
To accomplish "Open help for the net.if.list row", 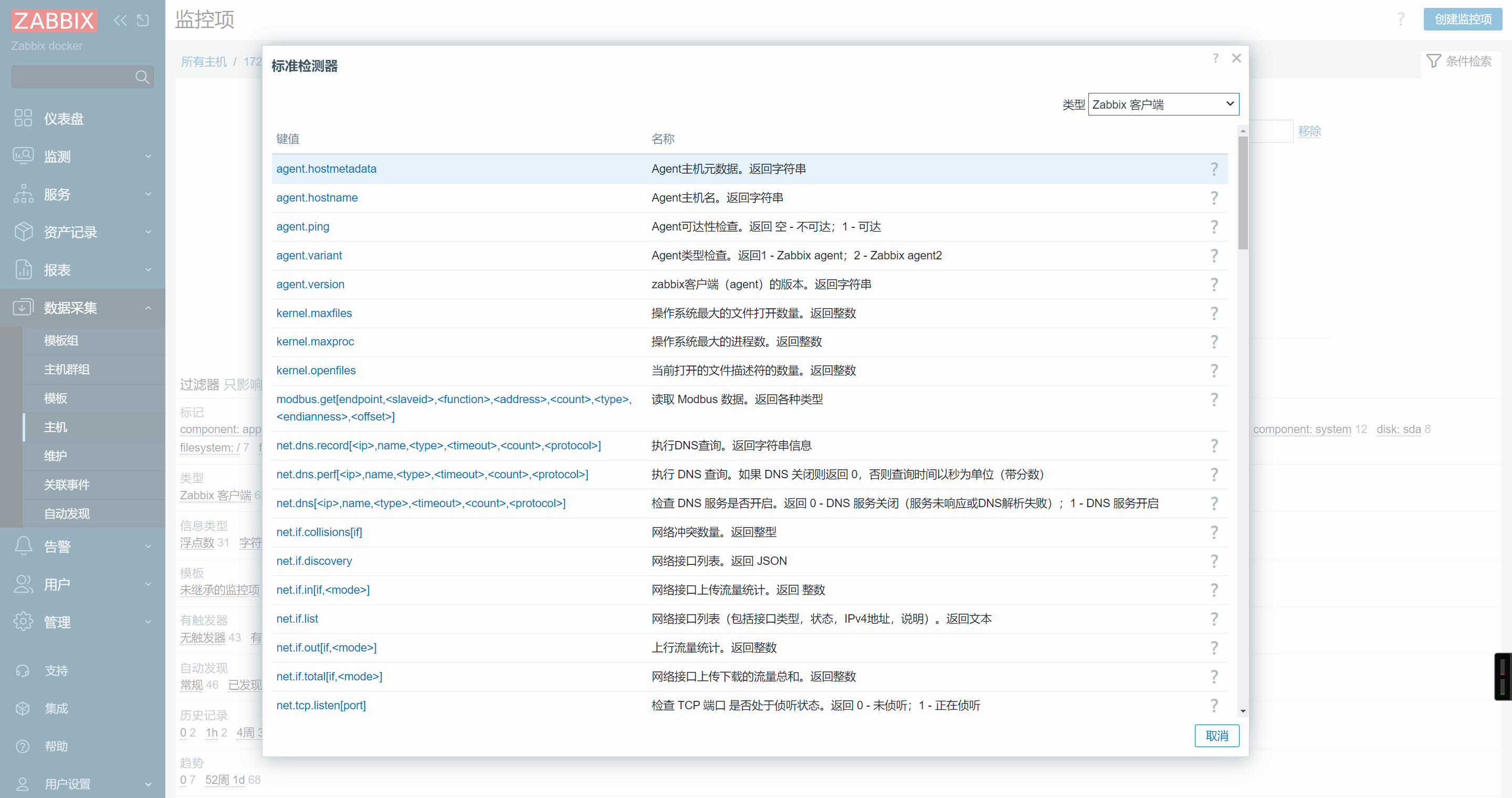I will coord(1214,618).
